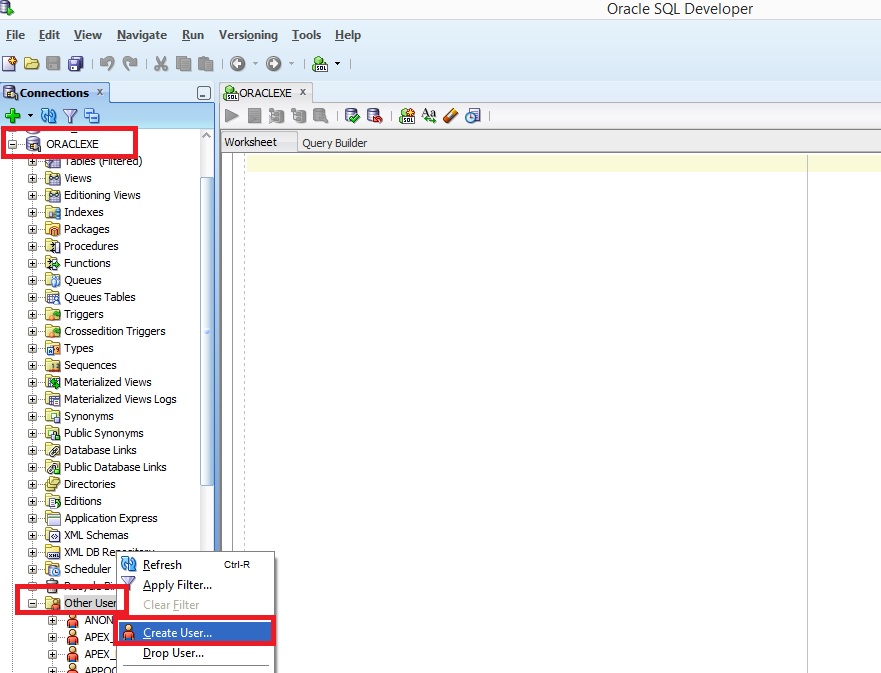
Task: Open the File menu
Action: 15,35
